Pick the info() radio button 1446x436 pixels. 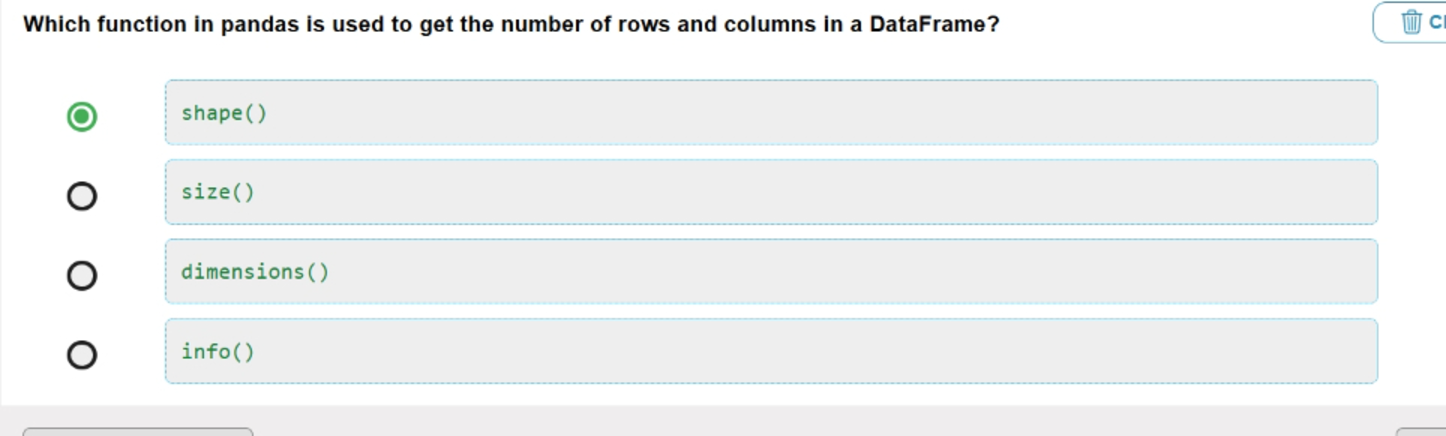pyautogui.click(x=82, y=355)
